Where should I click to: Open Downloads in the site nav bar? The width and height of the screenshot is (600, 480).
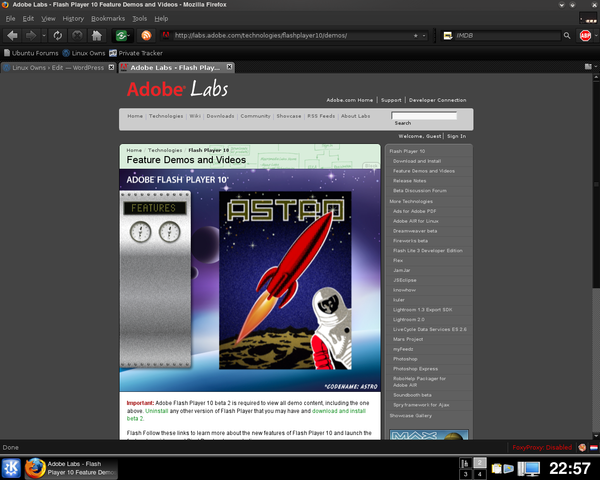point(220,116)
